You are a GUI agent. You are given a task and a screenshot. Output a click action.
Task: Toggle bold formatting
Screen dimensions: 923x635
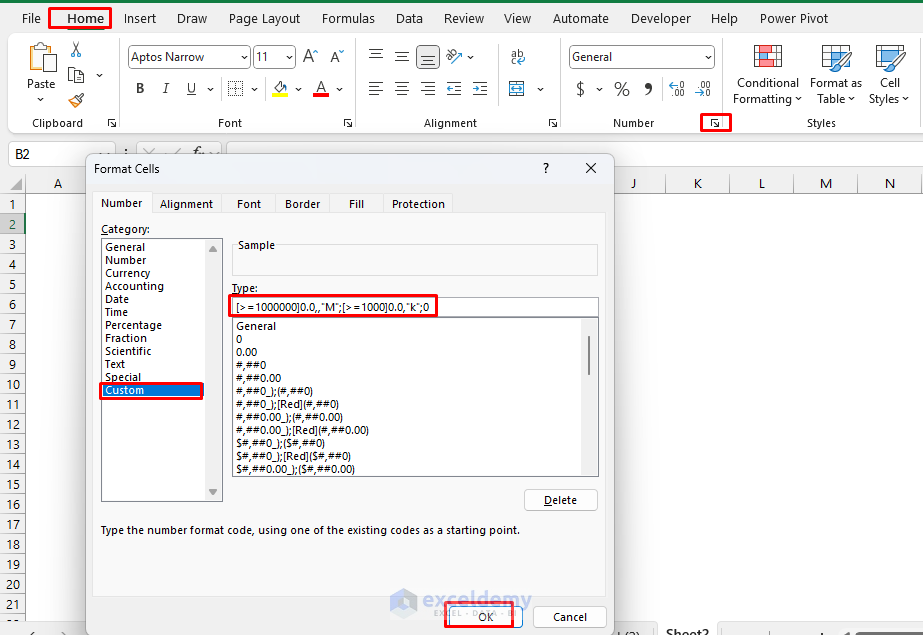pyautogui.click(x=140, y=88)
